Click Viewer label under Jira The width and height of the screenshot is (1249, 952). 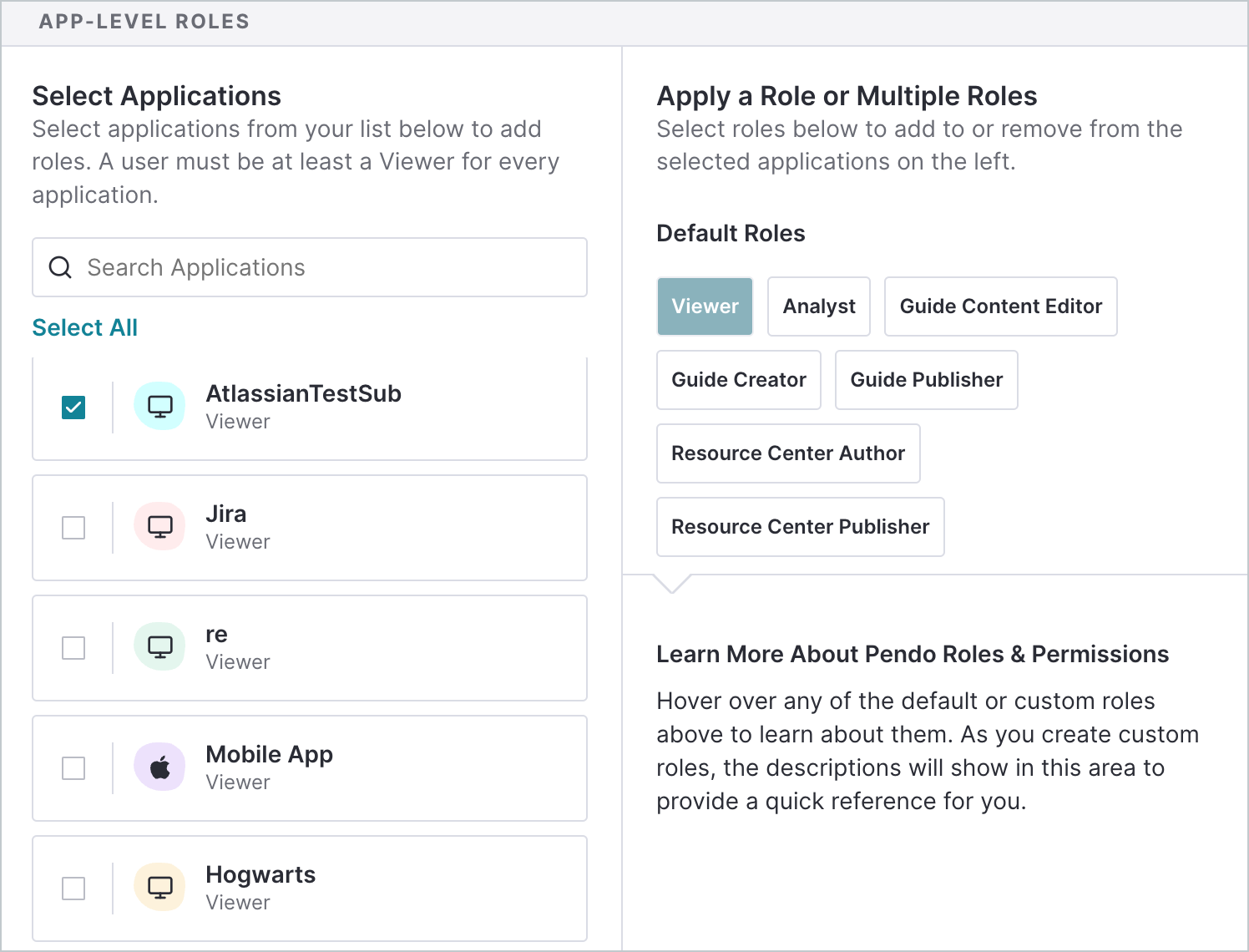(x=238, y=542)
